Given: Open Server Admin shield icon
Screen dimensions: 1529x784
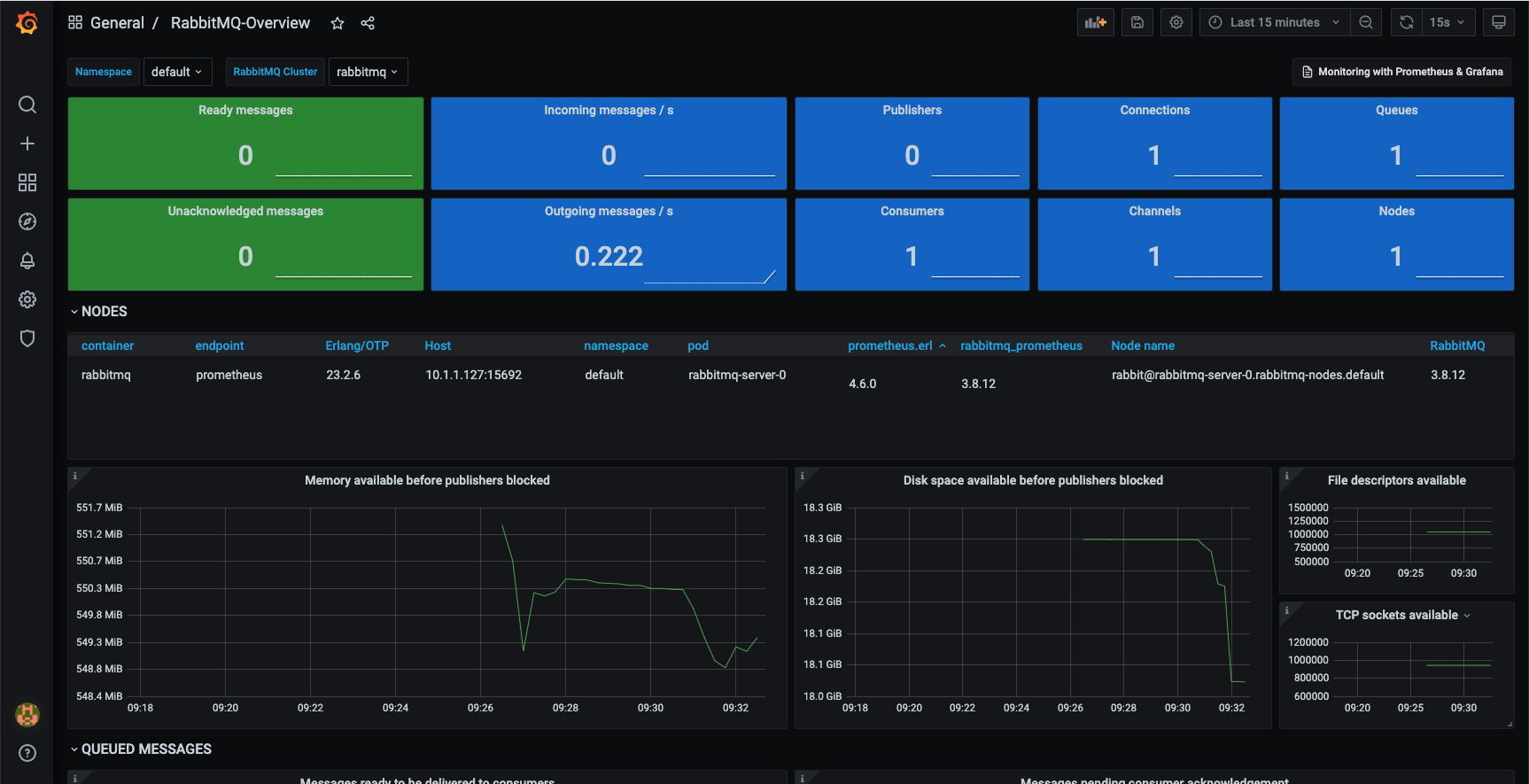Looking at the screenshot, I should (x=27, y=338).
